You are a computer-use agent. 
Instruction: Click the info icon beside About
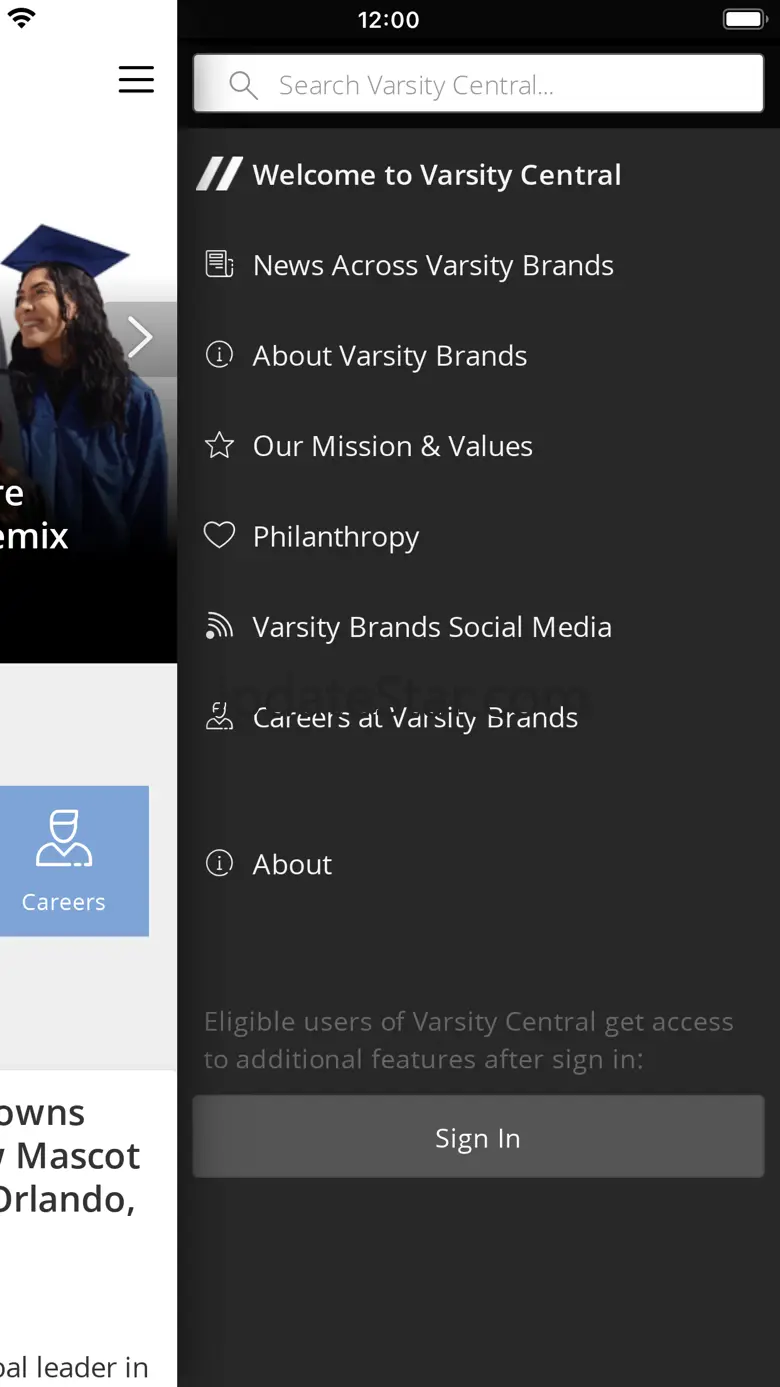(x=219, y=862)
